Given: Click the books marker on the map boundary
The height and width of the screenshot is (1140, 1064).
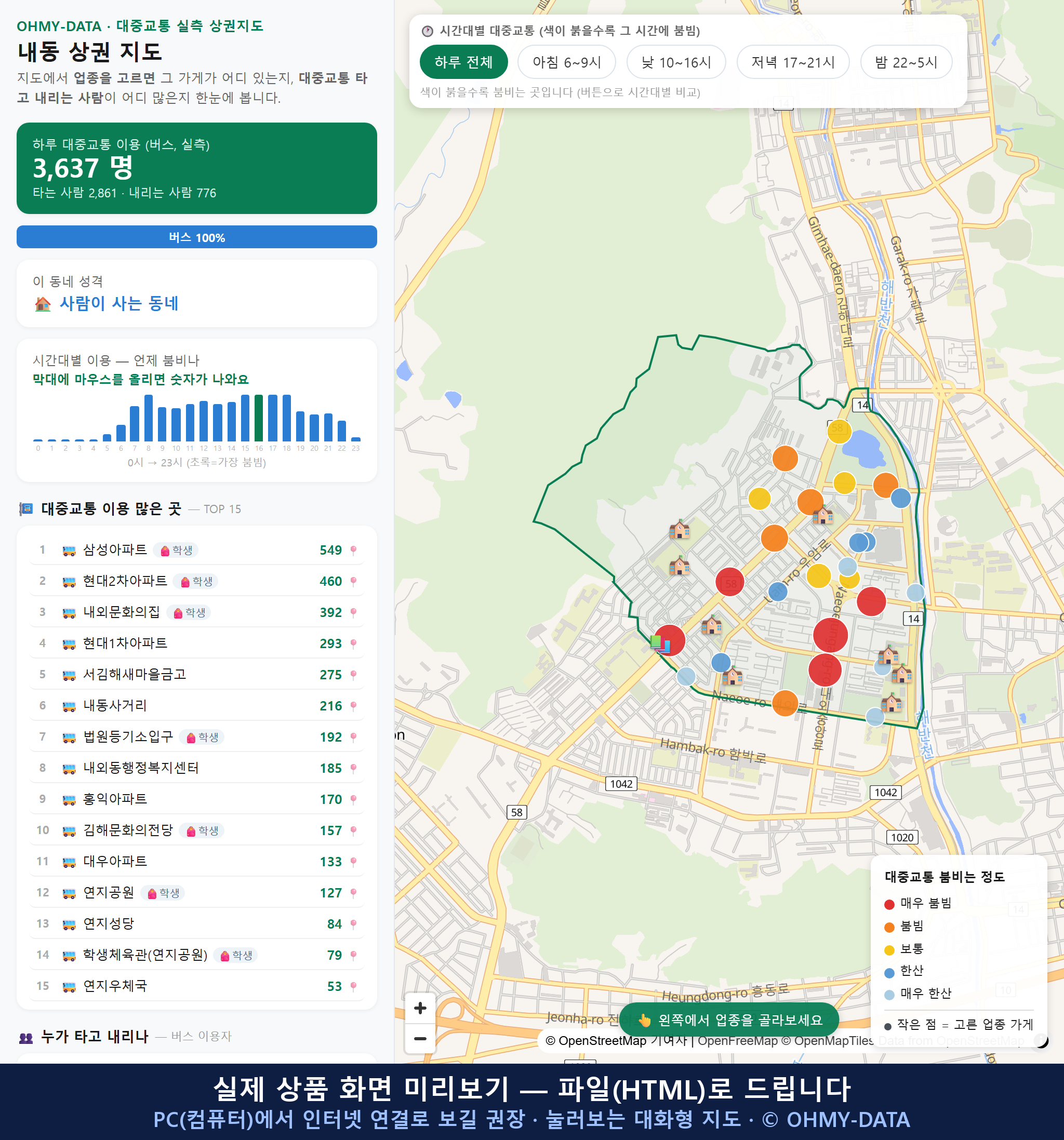Looking at the screenshot, I should (x=660, y=643).
